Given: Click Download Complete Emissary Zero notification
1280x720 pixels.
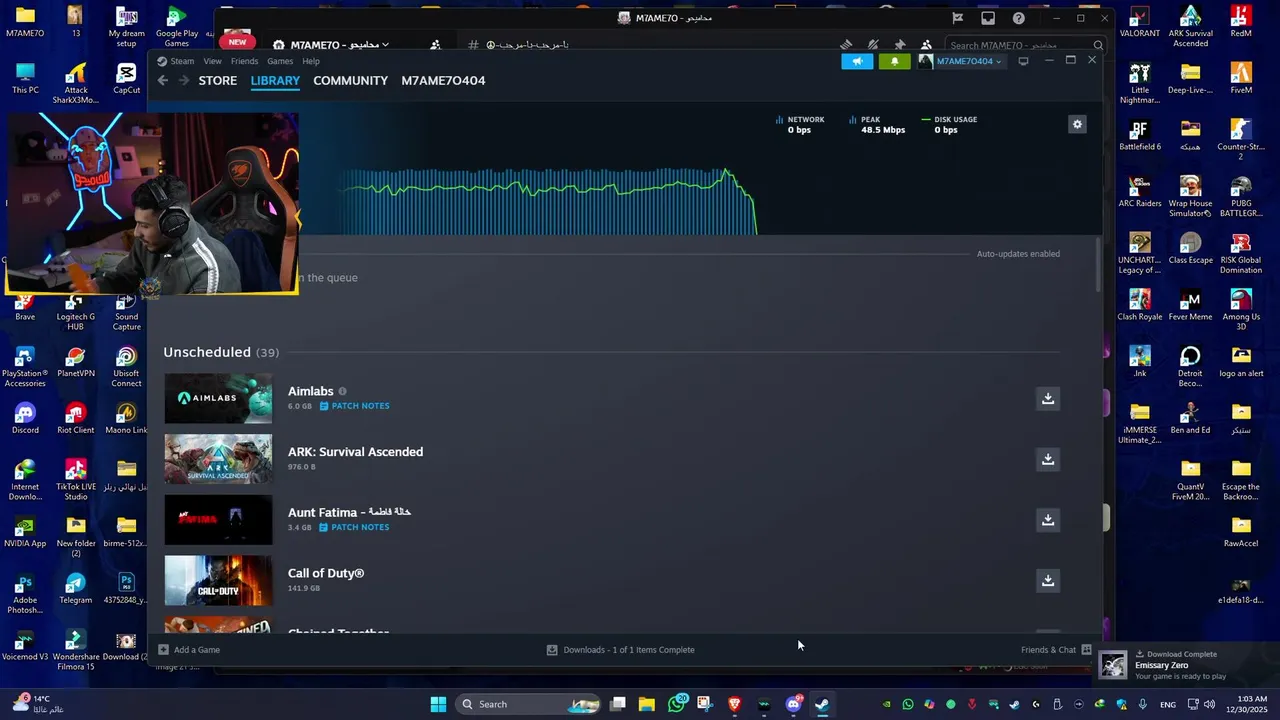Looking at the screenshot, I should [x=1187, y=665].
